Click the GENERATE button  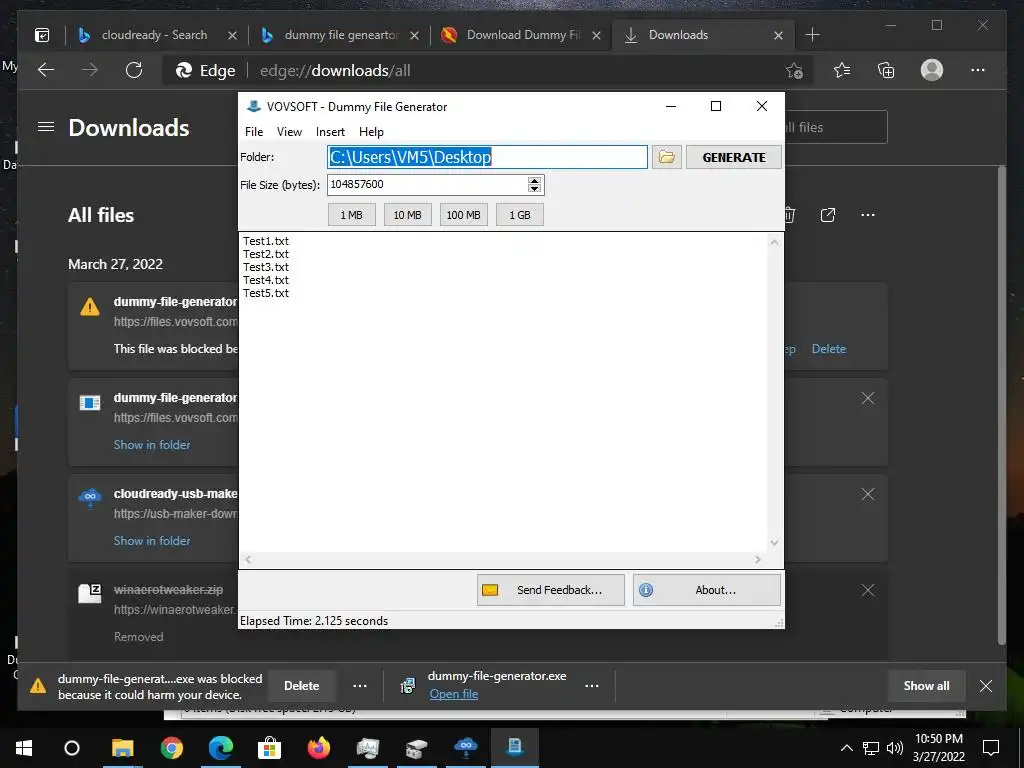[x=733, y=157]
